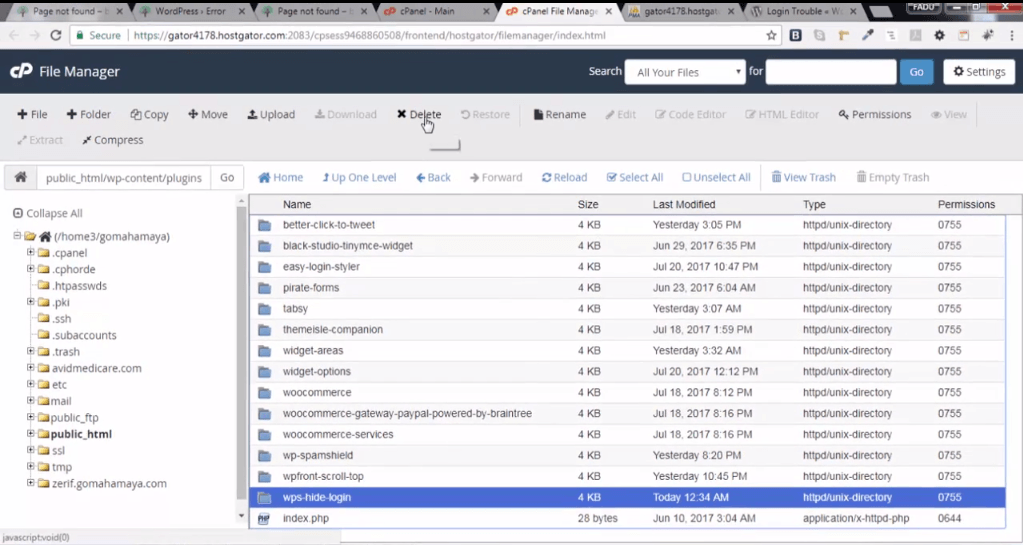
Task: Click the Copy toolbar button
Action: tap(149, 114)
